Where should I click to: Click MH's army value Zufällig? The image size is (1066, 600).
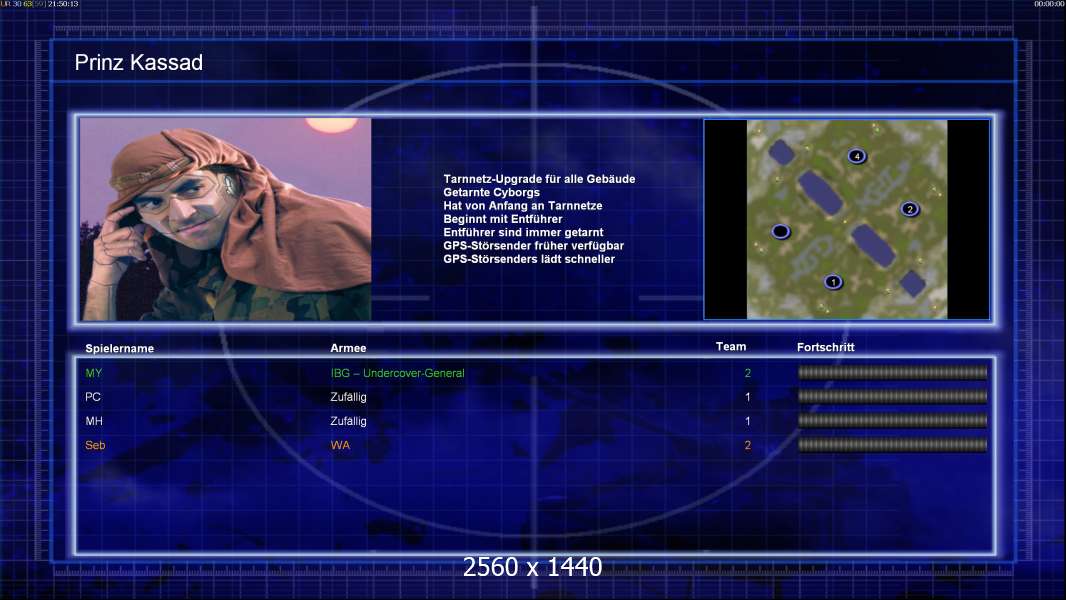pyautogui.click(x=348, y=421)
